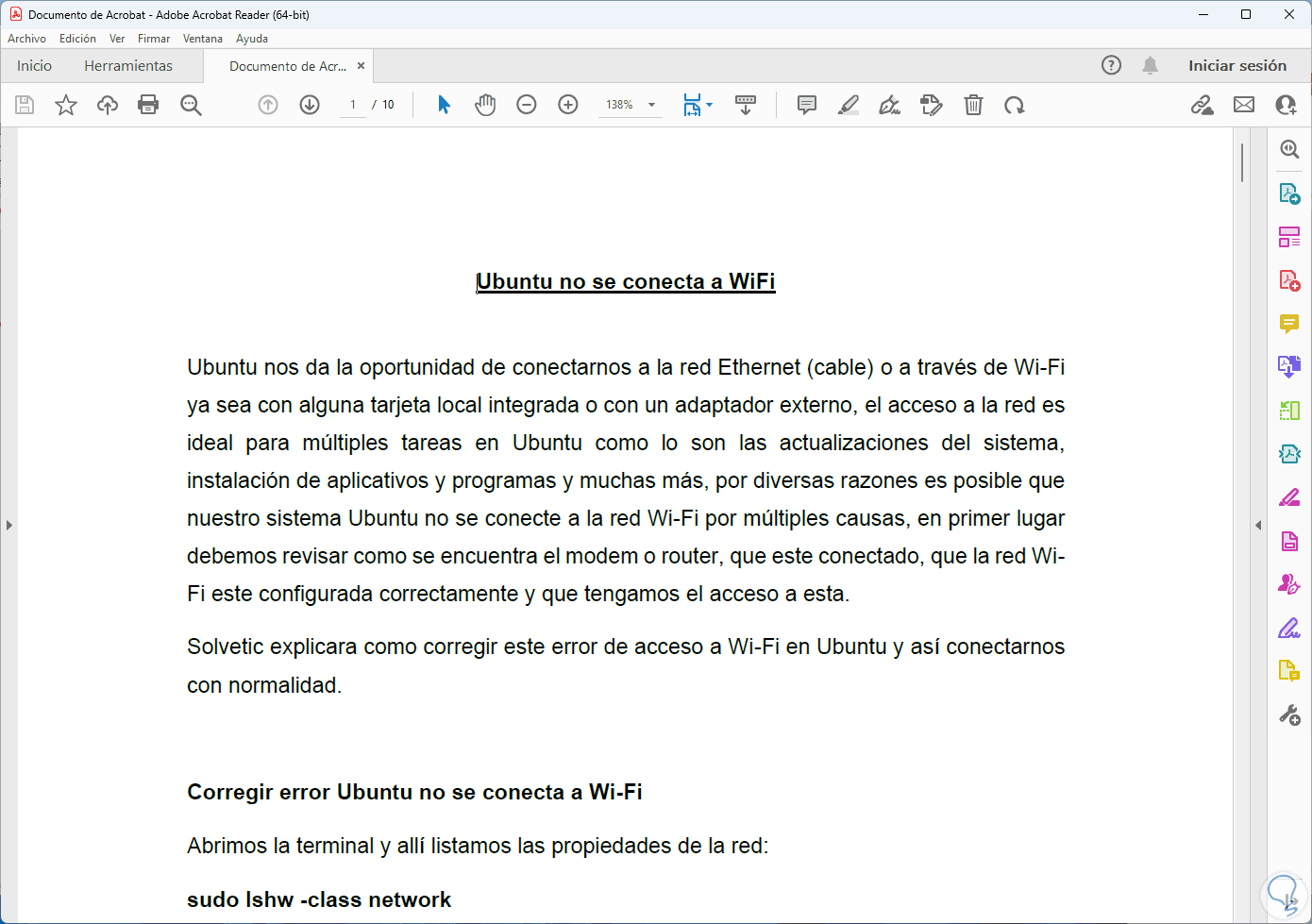The image size is (1312, 924).
Task: Switch to the Herramientas tab
Action: tap(128, 66)
